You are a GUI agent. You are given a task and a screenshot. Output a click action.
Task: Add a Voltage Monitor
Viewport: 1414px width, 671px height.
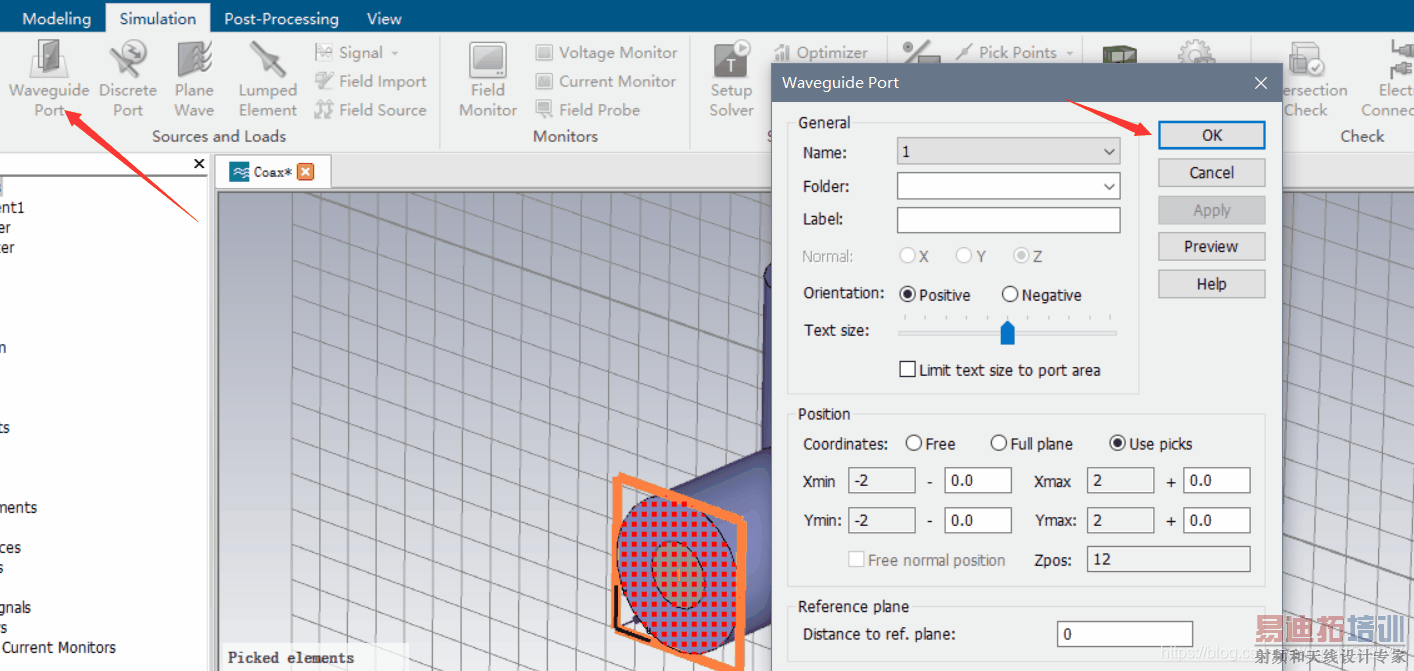[x=606, y=52]
